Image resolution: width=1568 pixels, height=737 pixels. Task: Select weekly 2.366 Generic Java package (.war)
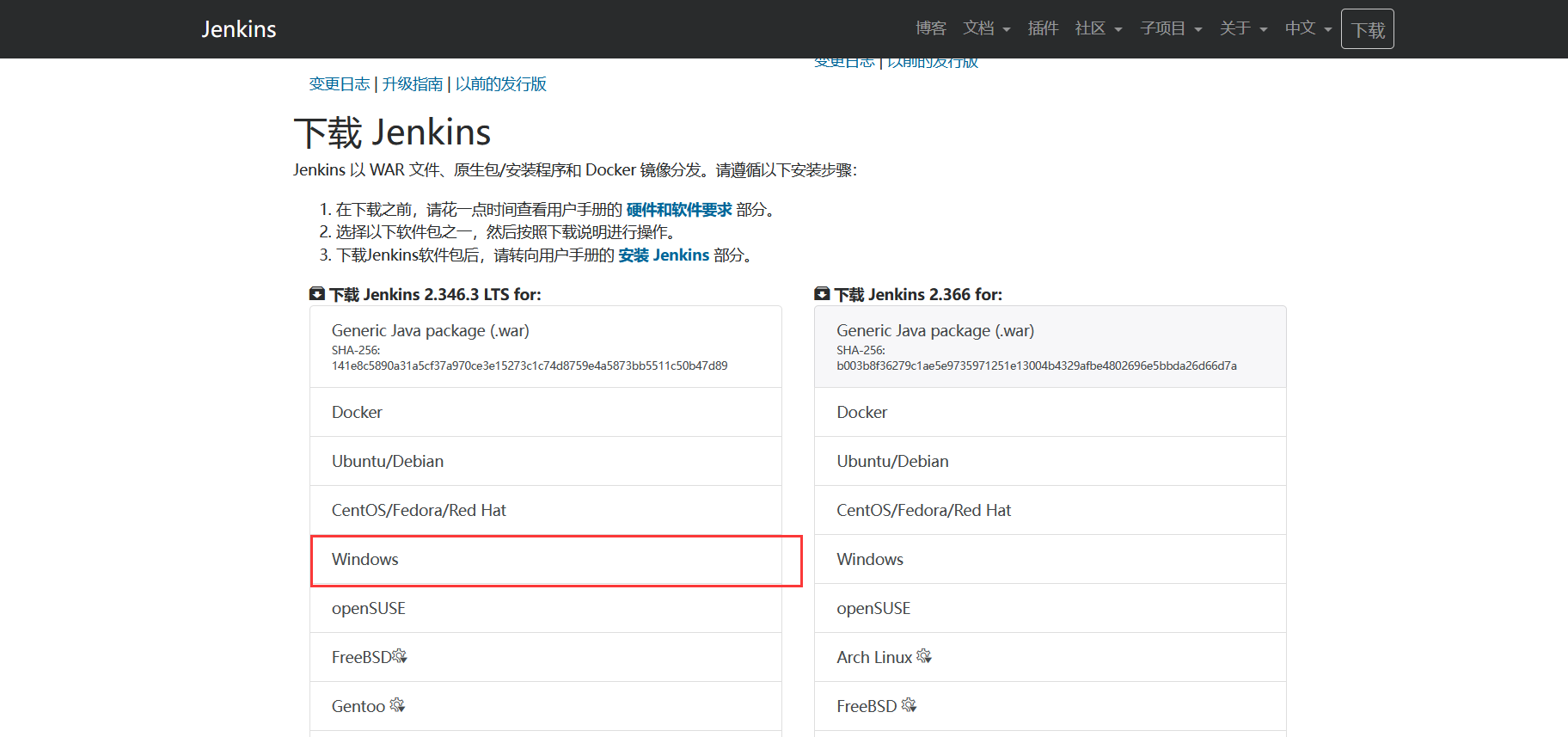[1050, 347]
